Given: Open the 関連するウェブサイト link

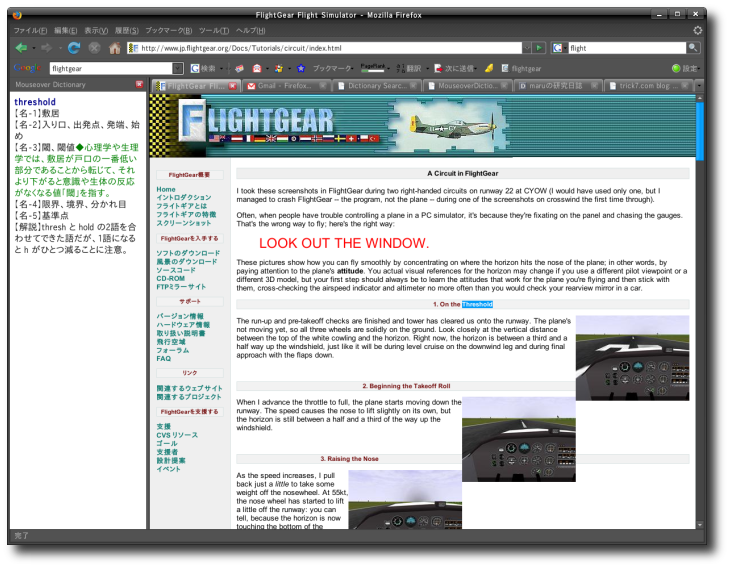Looking at the screenshot, I should tap(189, 388).
